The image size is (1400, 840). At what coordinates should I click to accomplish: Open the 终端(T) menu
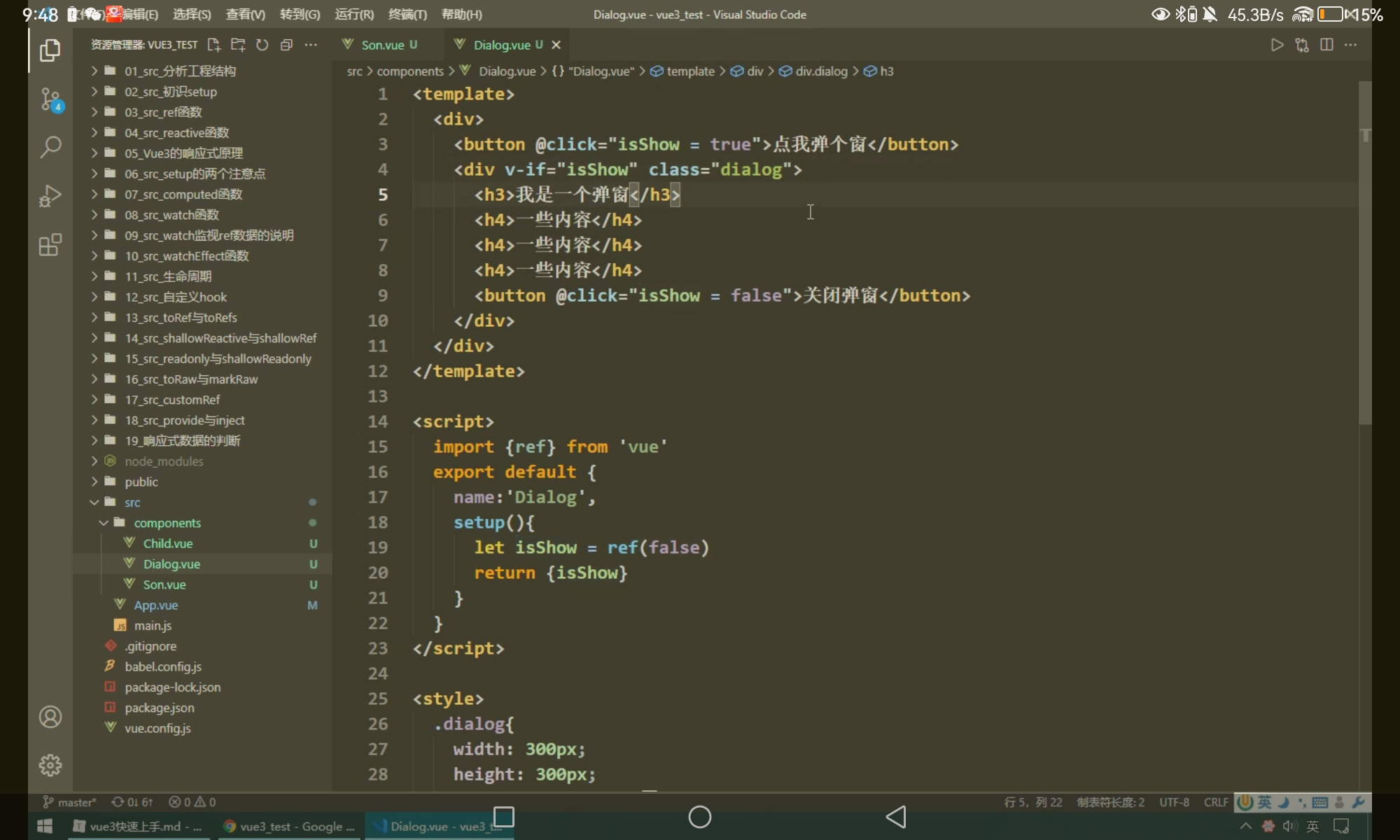point(407,14)
